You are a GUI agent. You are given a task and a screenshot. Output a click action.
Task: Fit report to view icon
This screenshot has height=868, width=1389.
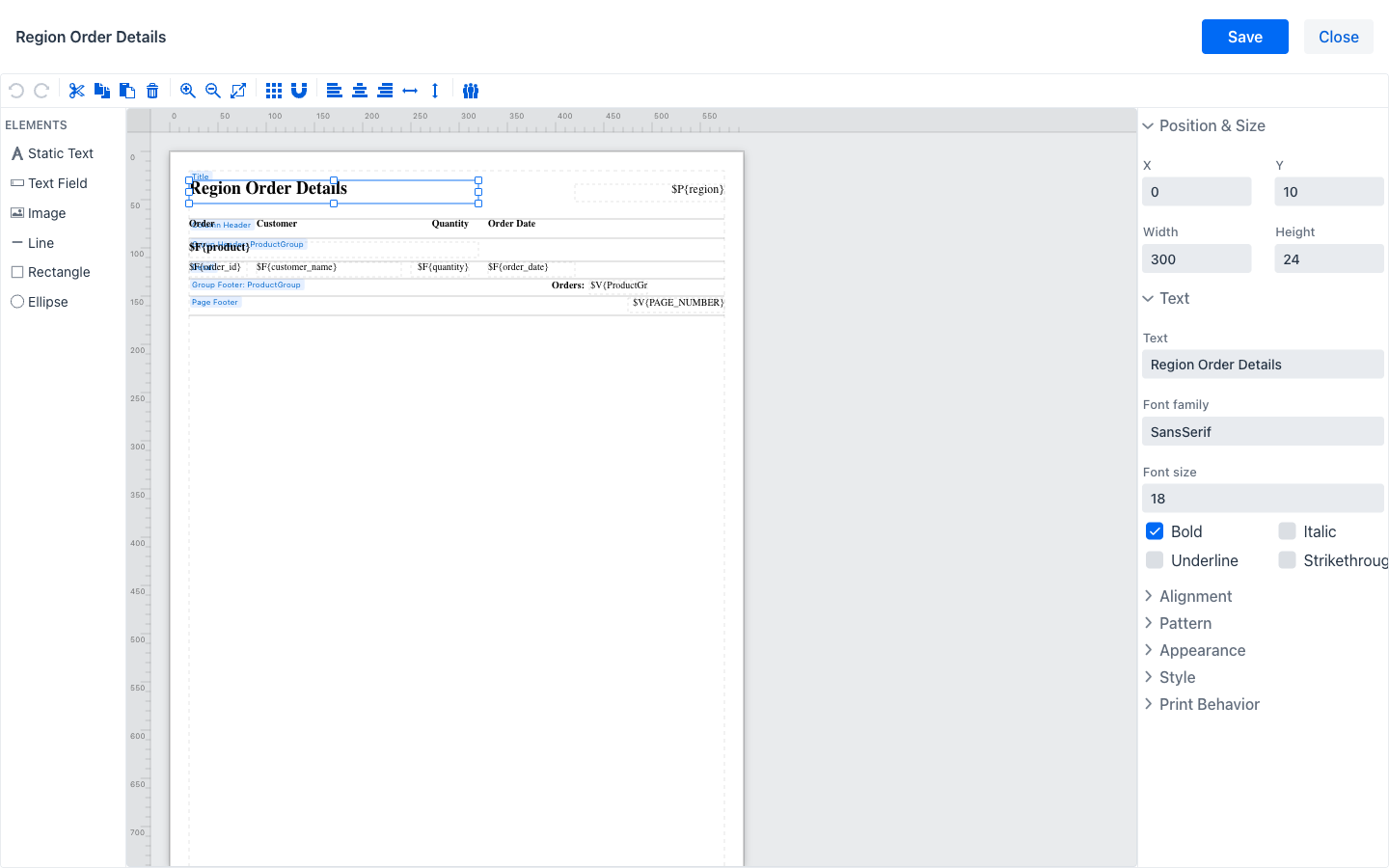[238, 91]
